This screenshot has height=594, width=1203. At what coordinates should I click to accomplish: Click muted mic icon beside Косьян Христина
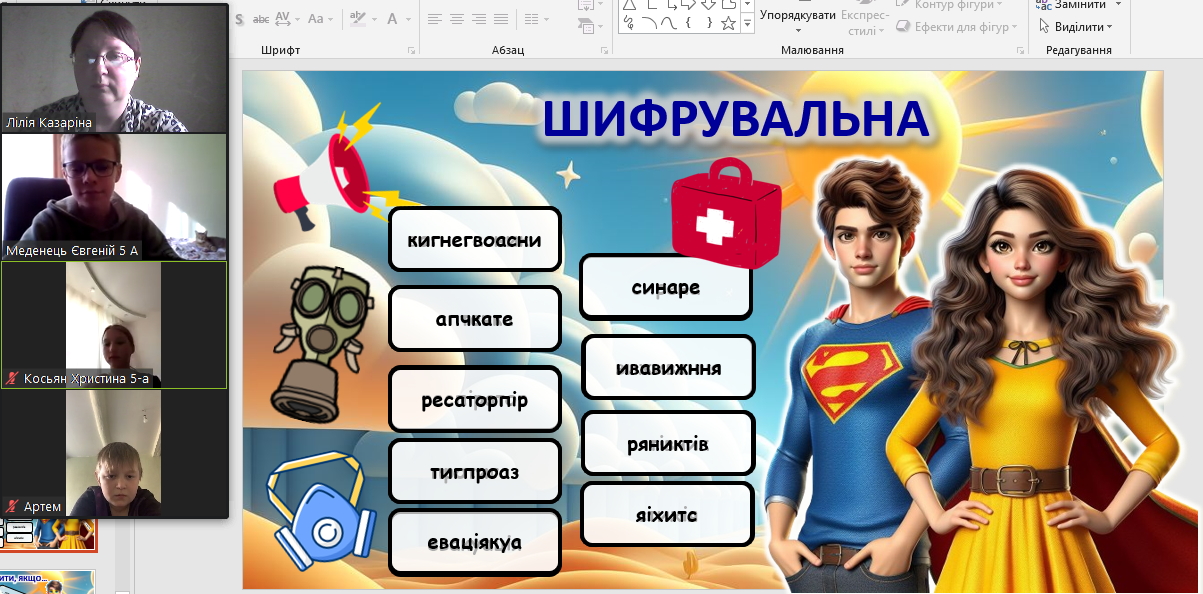(13, 378)
